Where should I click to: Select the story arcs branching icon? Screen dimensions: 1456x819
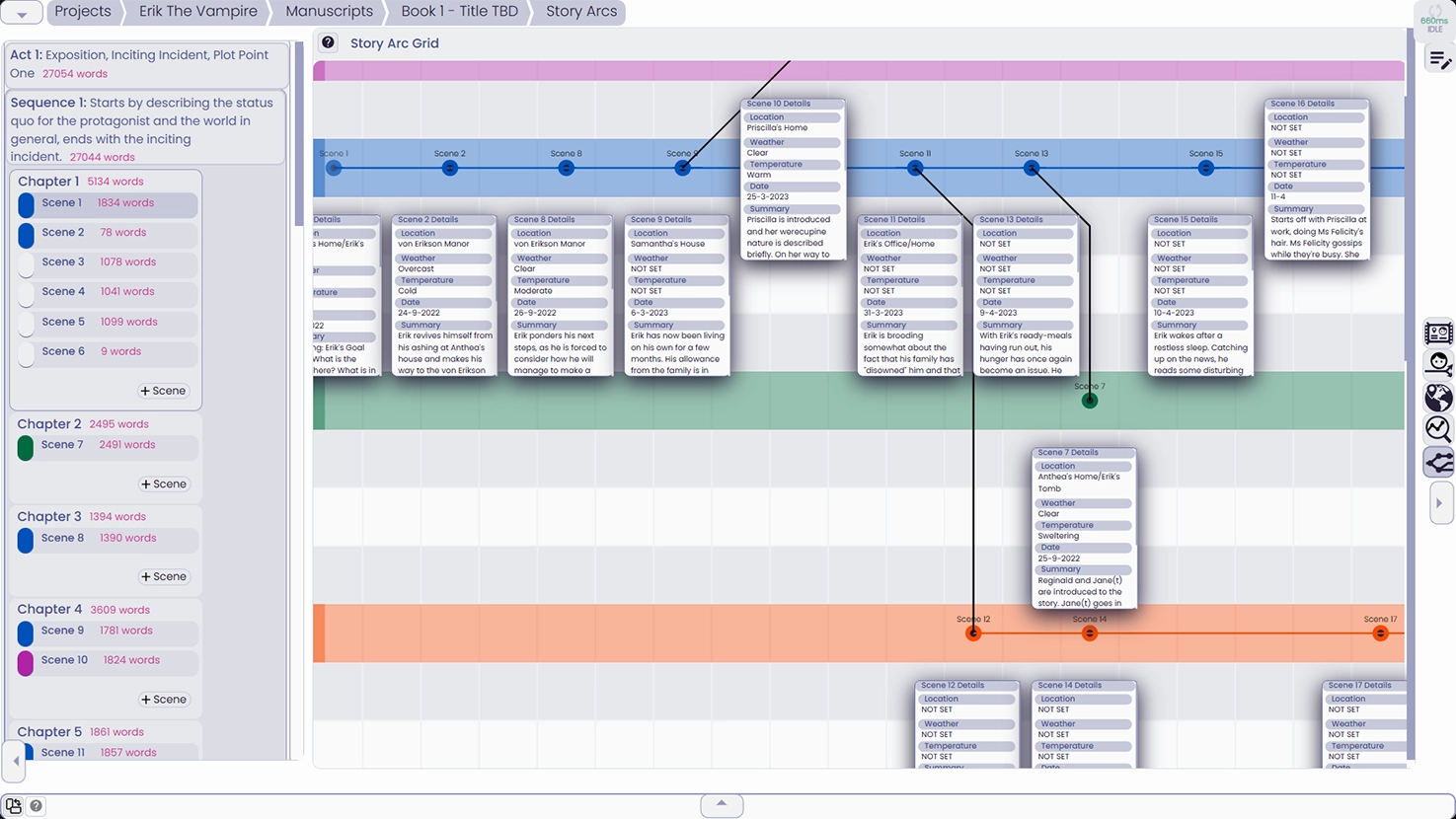tap(1438, 461)
